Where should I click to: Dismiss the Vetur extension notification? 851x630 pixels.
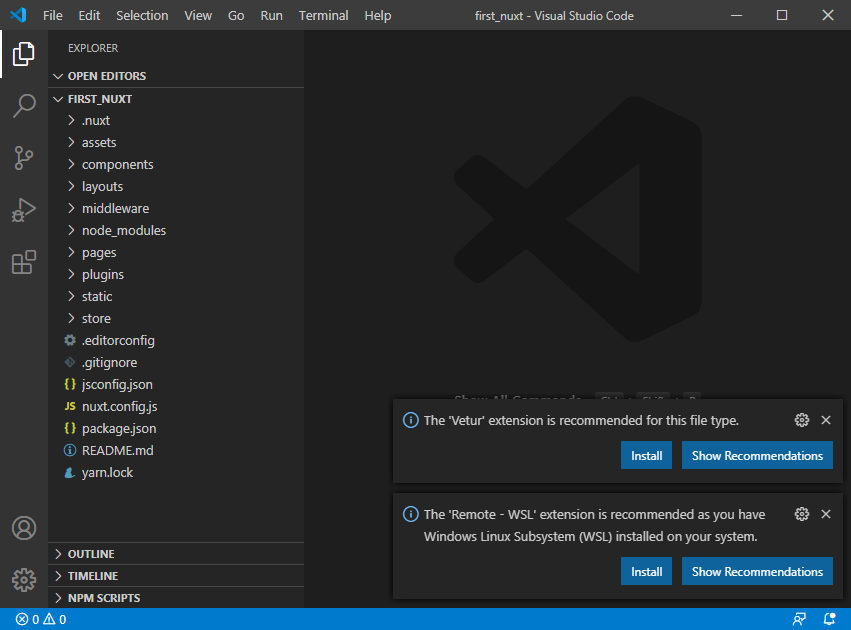(x=825, y=420)
